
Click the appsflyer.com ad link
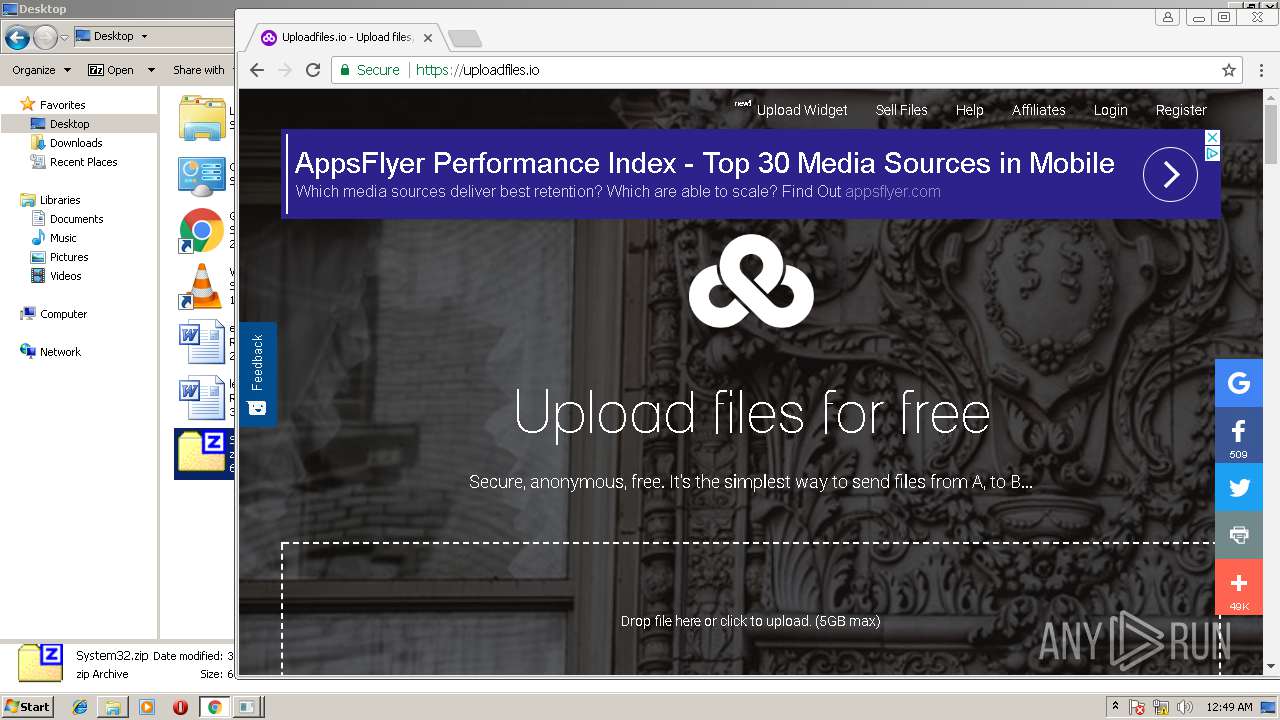click(x=893, y=192)
